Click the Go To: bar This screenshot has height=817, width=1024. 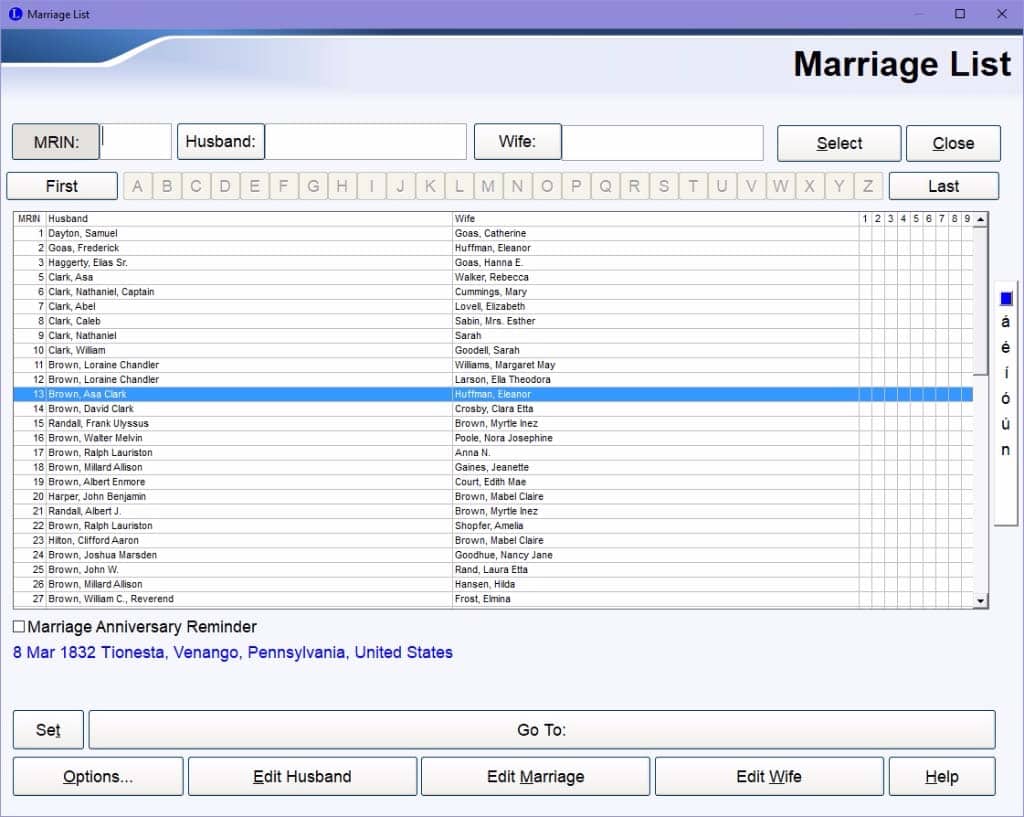(x=541, y=730)
